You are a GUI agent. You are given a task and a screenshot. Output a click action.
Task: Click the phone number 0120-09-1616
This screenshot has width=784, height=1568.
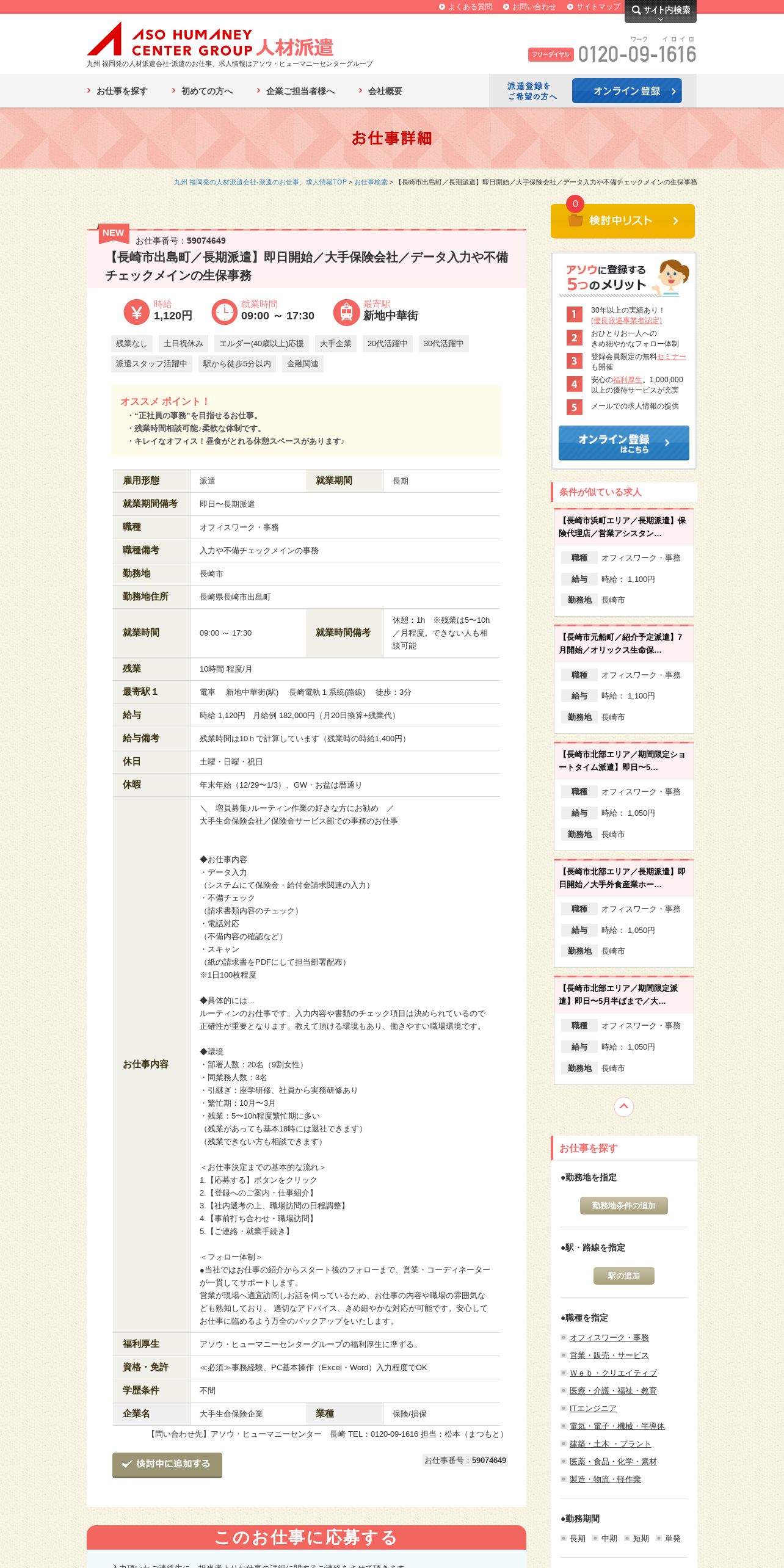click(x=637, y=54)
